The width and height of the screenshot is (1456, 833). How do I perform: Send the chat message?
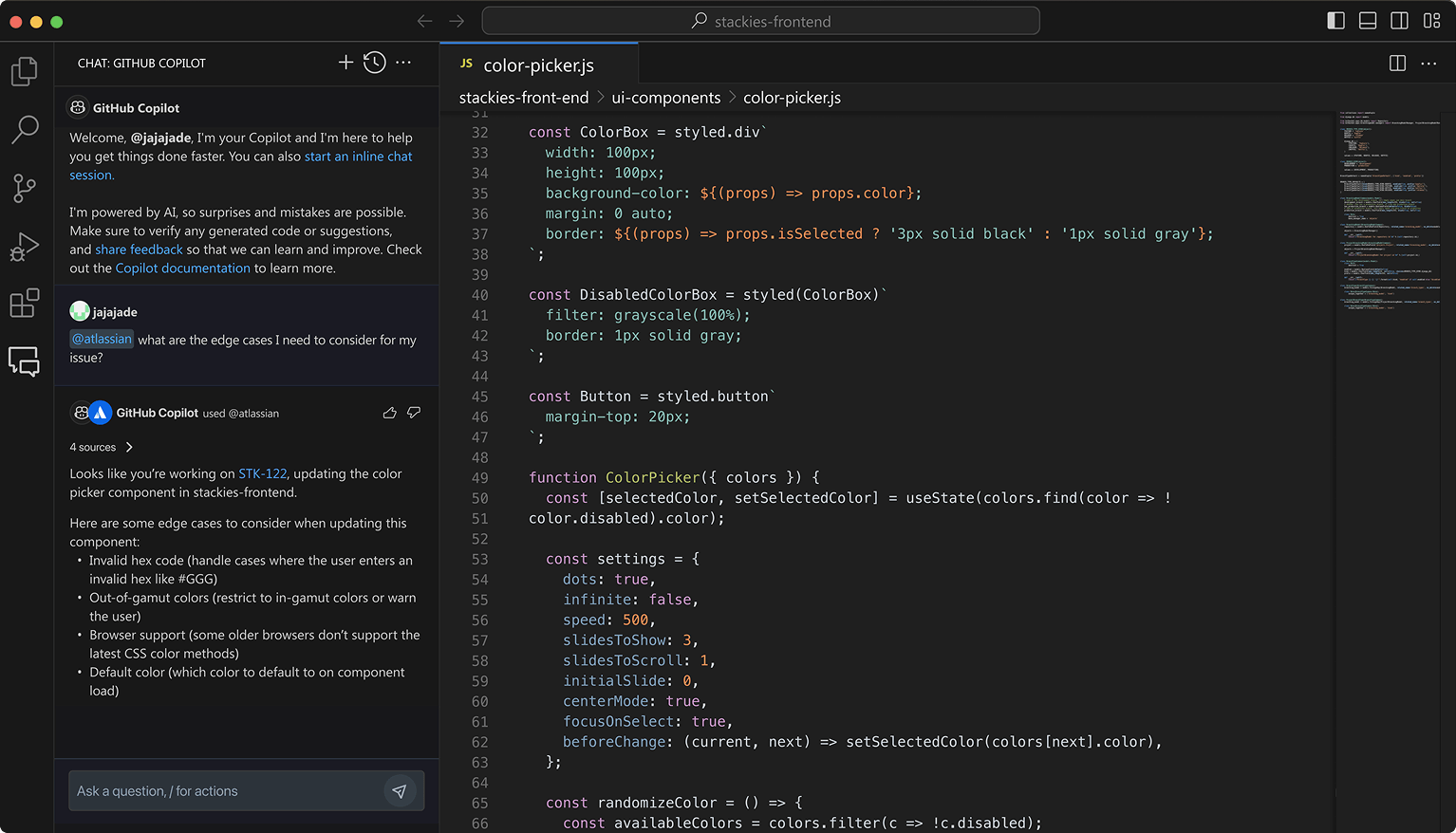click(x=400, y=791)
